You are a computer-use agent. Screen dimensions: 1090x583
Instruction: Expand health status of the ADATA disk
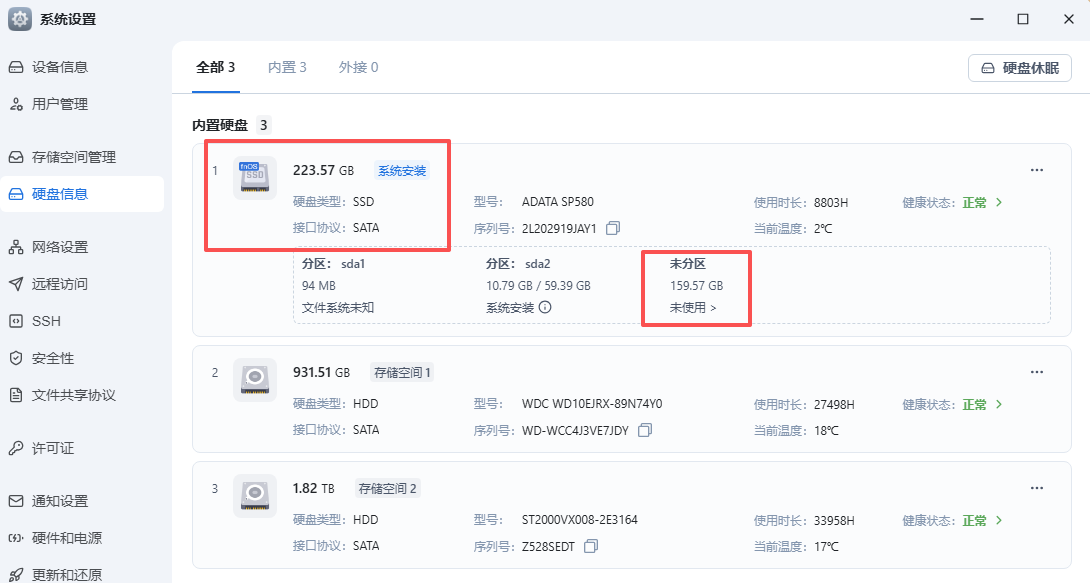pos(998,202)
